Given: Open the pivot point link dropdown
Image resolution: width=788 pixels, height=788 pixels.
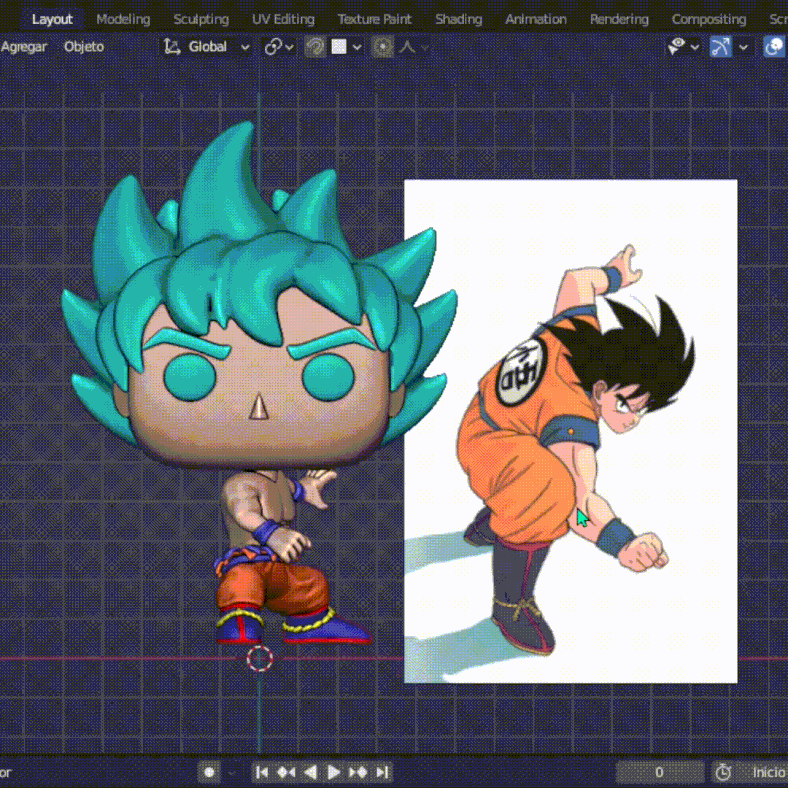Looking at the screenshot, I should (279, 47).
